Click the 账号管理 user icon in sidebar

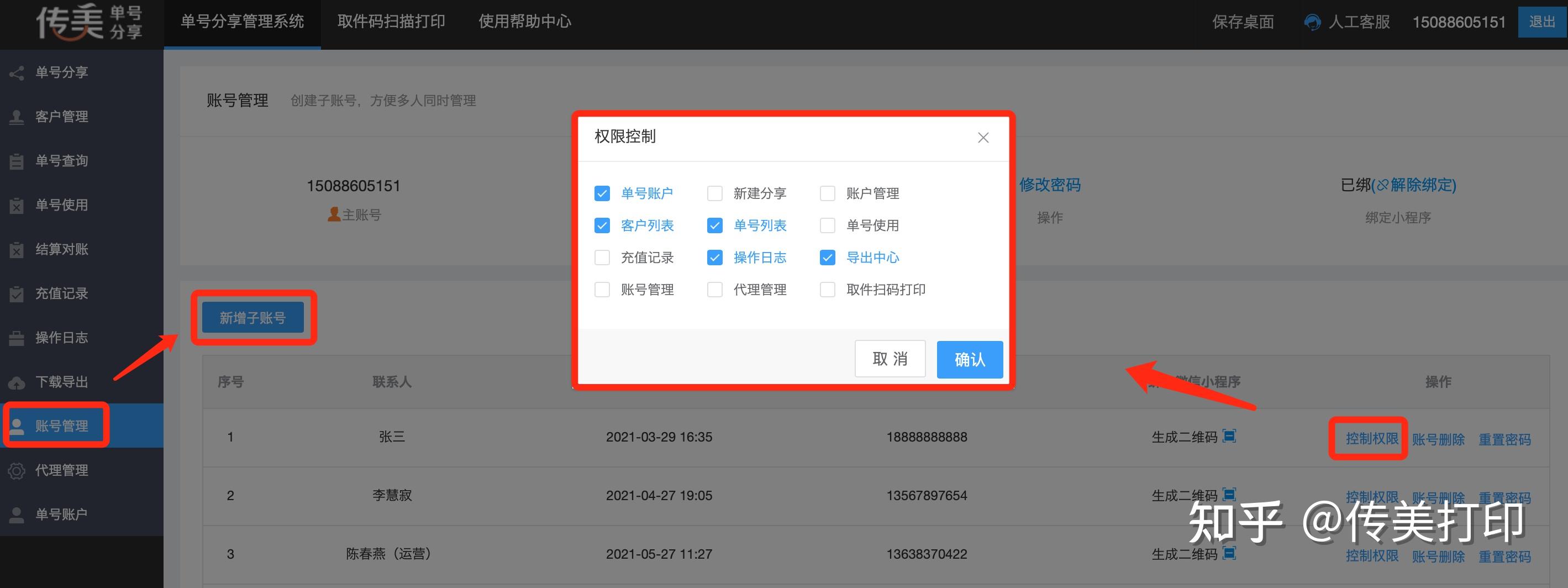[x=17, y=426]
